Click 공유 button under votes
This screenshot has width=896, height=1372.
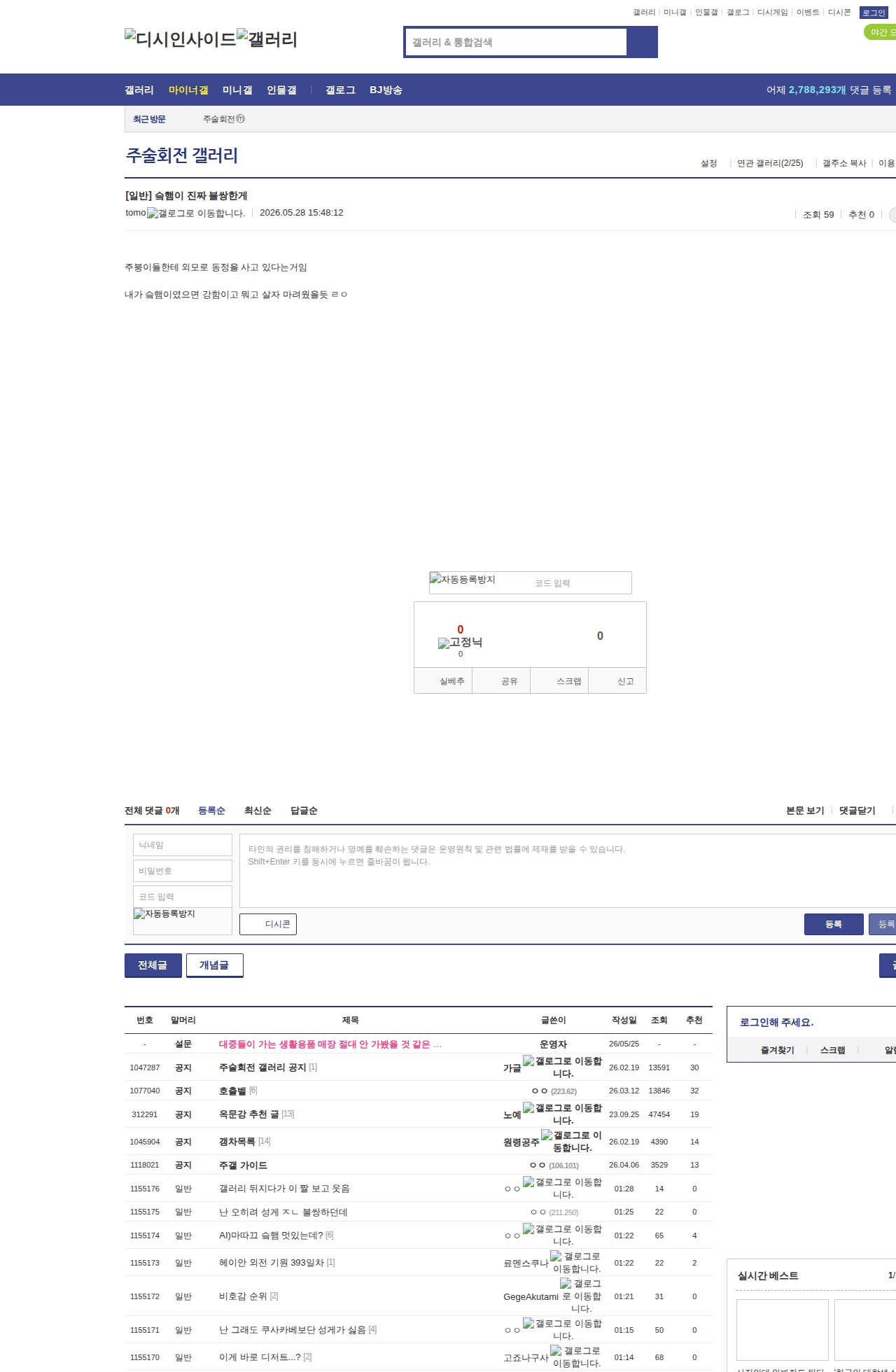click(x=501, y=680)
